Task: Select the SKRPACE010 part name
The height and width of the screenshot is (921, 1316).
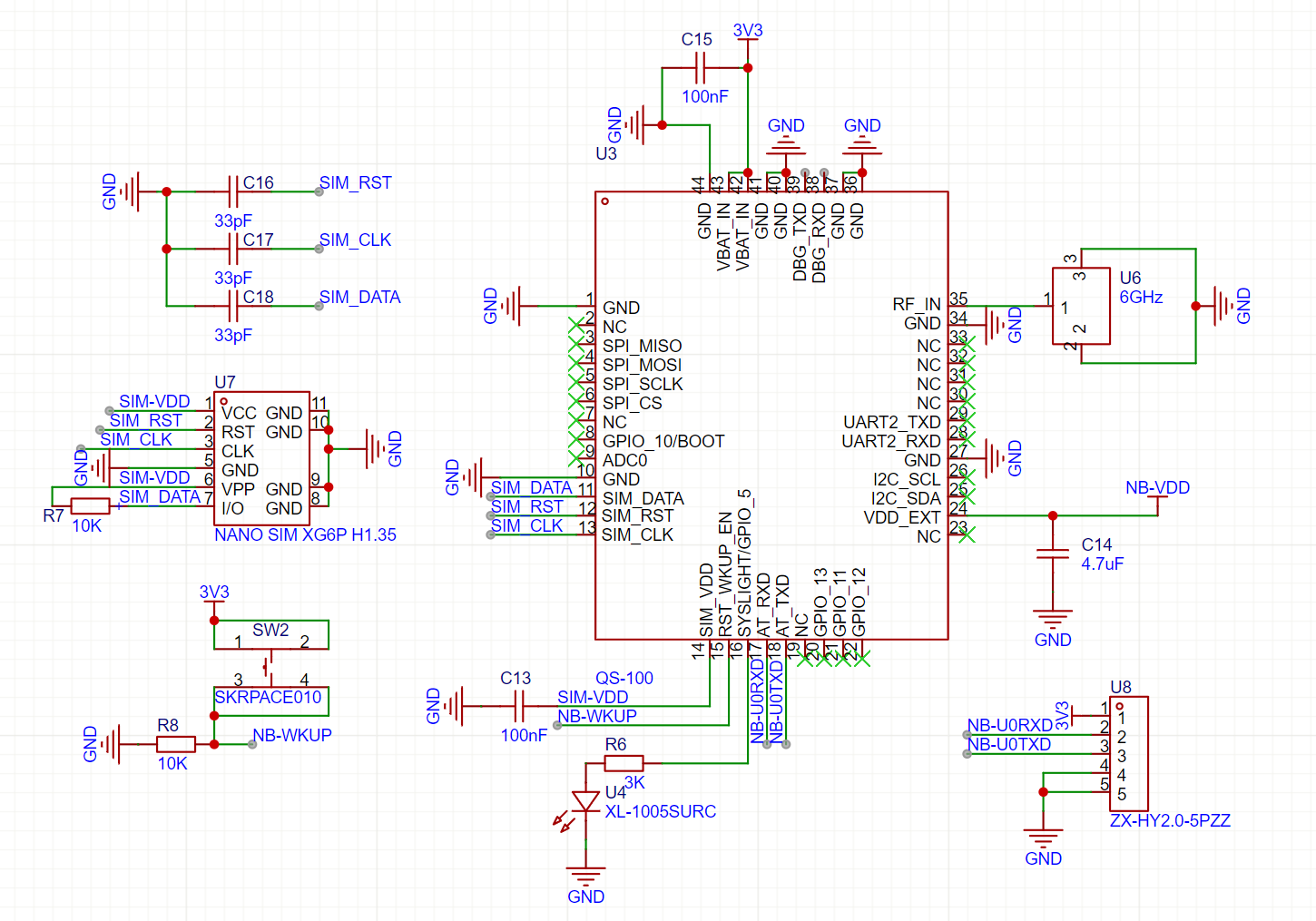Action: click(x=268, y=697)
